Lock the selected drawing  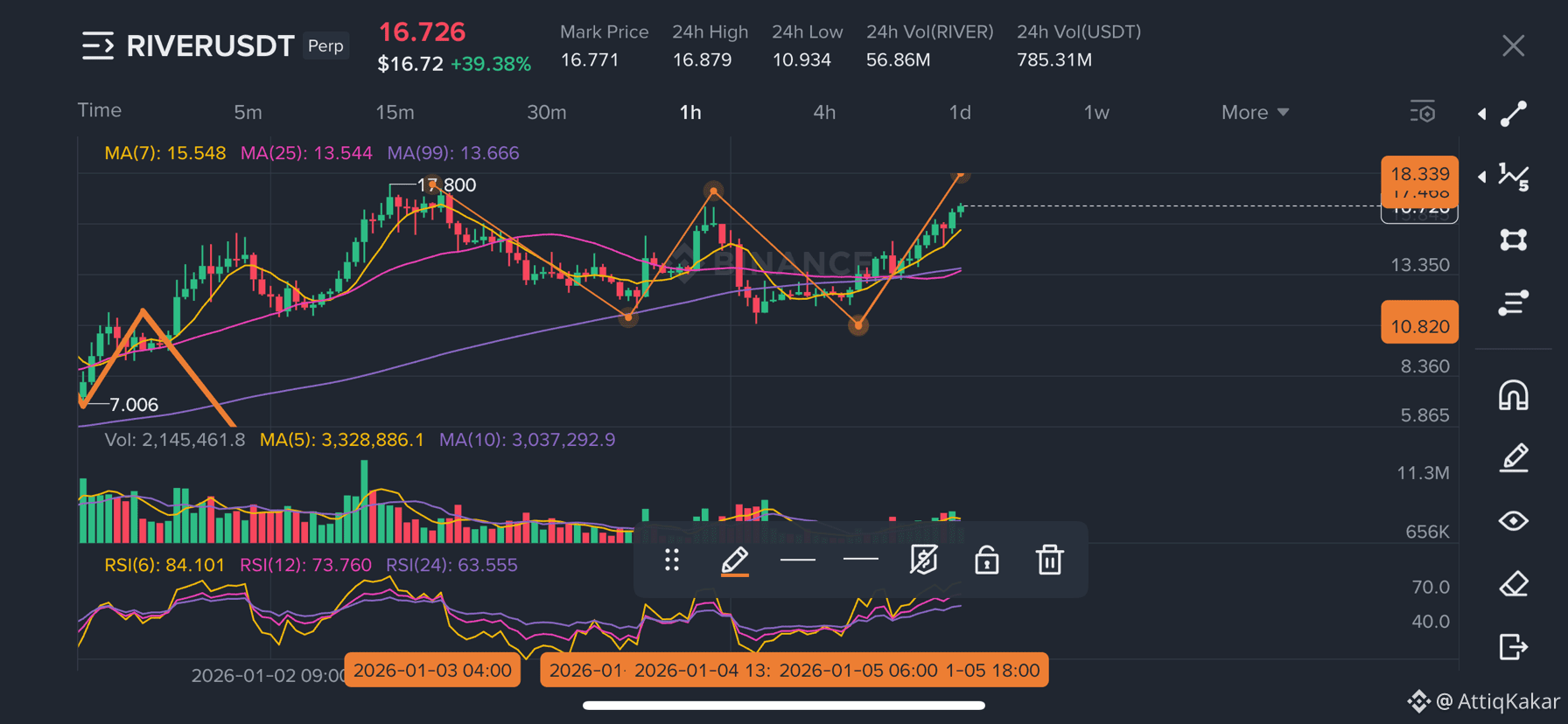tap(987, 560)
